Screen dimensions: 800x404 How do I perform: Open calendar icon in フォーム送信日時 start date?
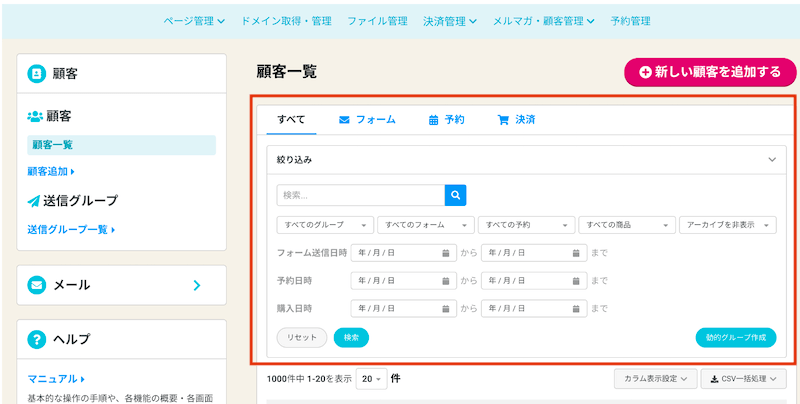445,253
